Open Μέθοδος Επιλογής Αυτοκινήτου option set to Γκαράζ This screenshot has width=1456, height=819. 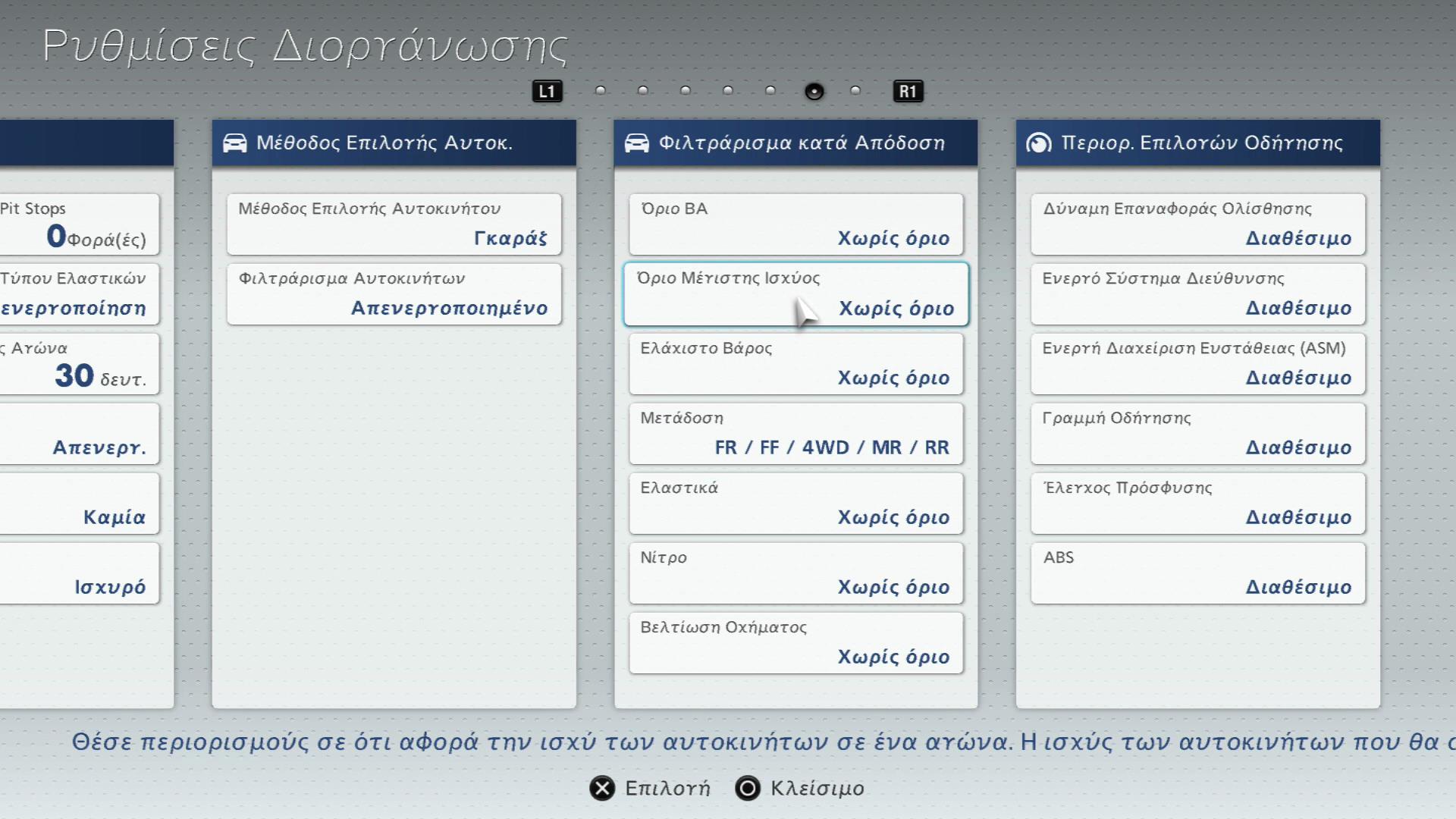pyautogui.click(x=394, y=224)
